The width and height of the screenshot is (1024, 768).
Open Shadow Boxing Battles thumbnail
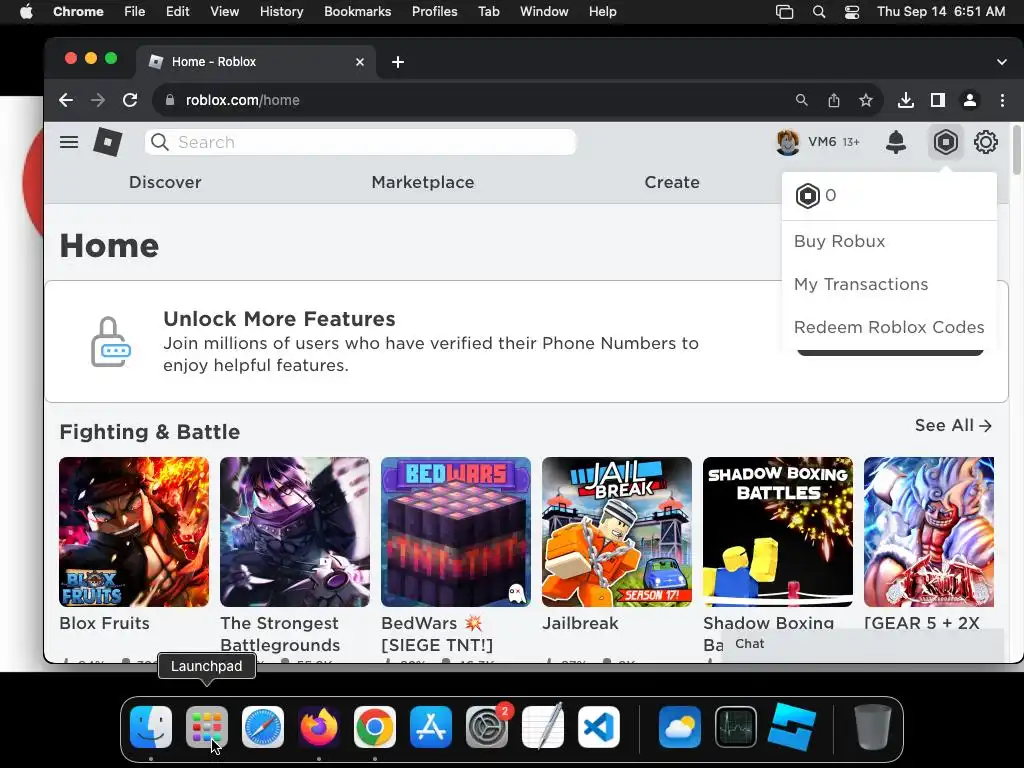(778, 532)
